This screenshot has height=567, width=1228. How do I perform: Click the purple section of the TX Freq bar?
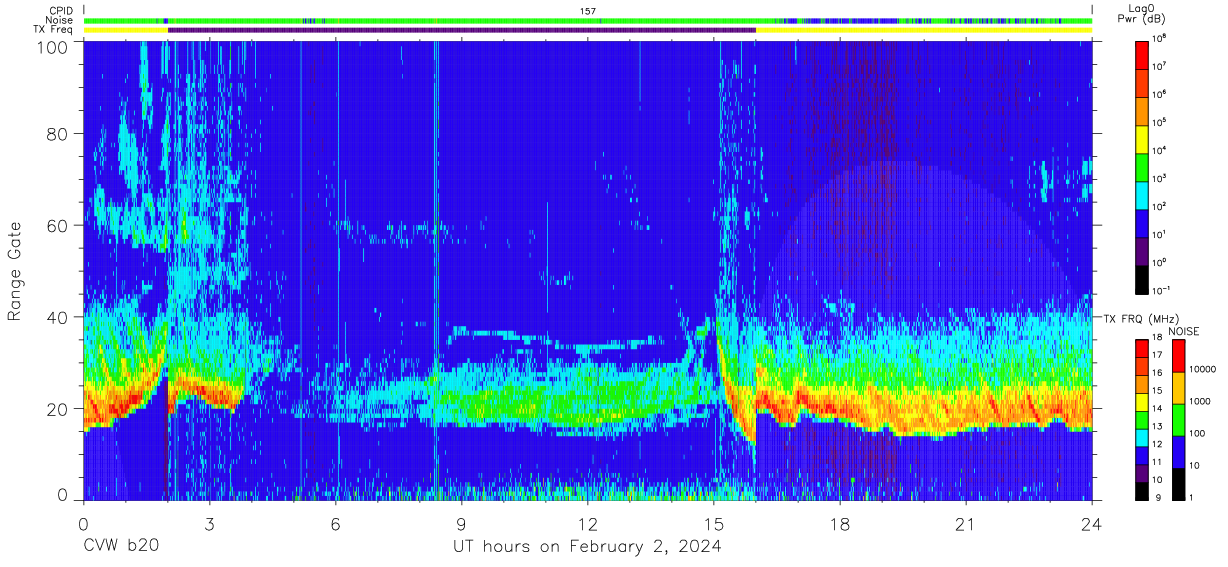(x=462, y=30)
